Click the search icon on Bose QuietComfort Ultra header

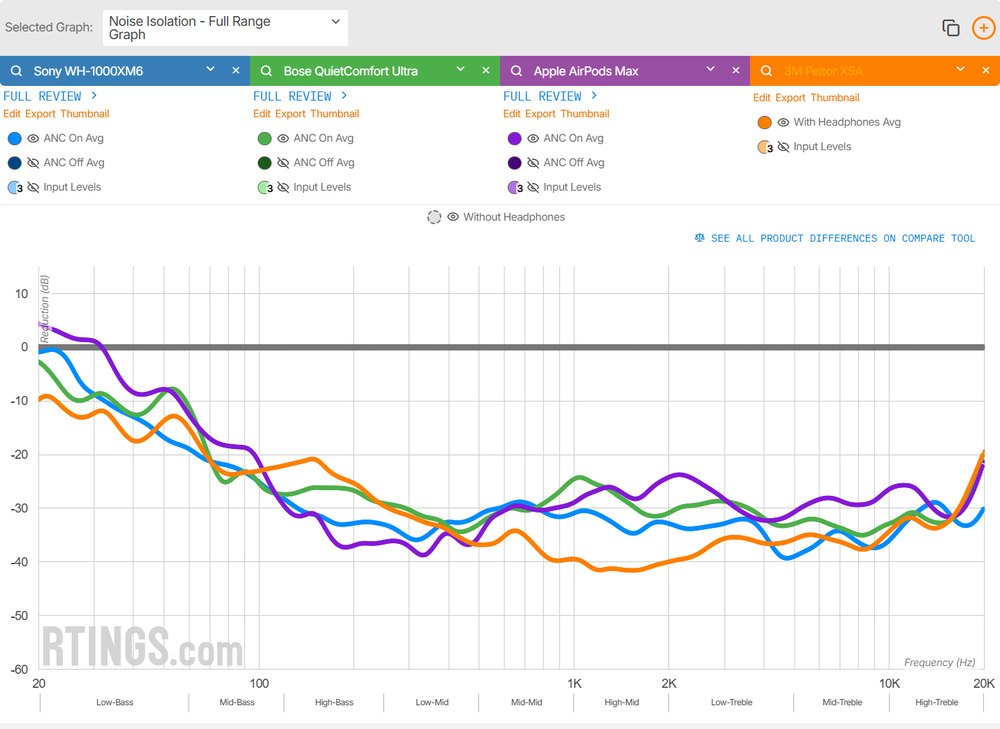coord(265,71)
